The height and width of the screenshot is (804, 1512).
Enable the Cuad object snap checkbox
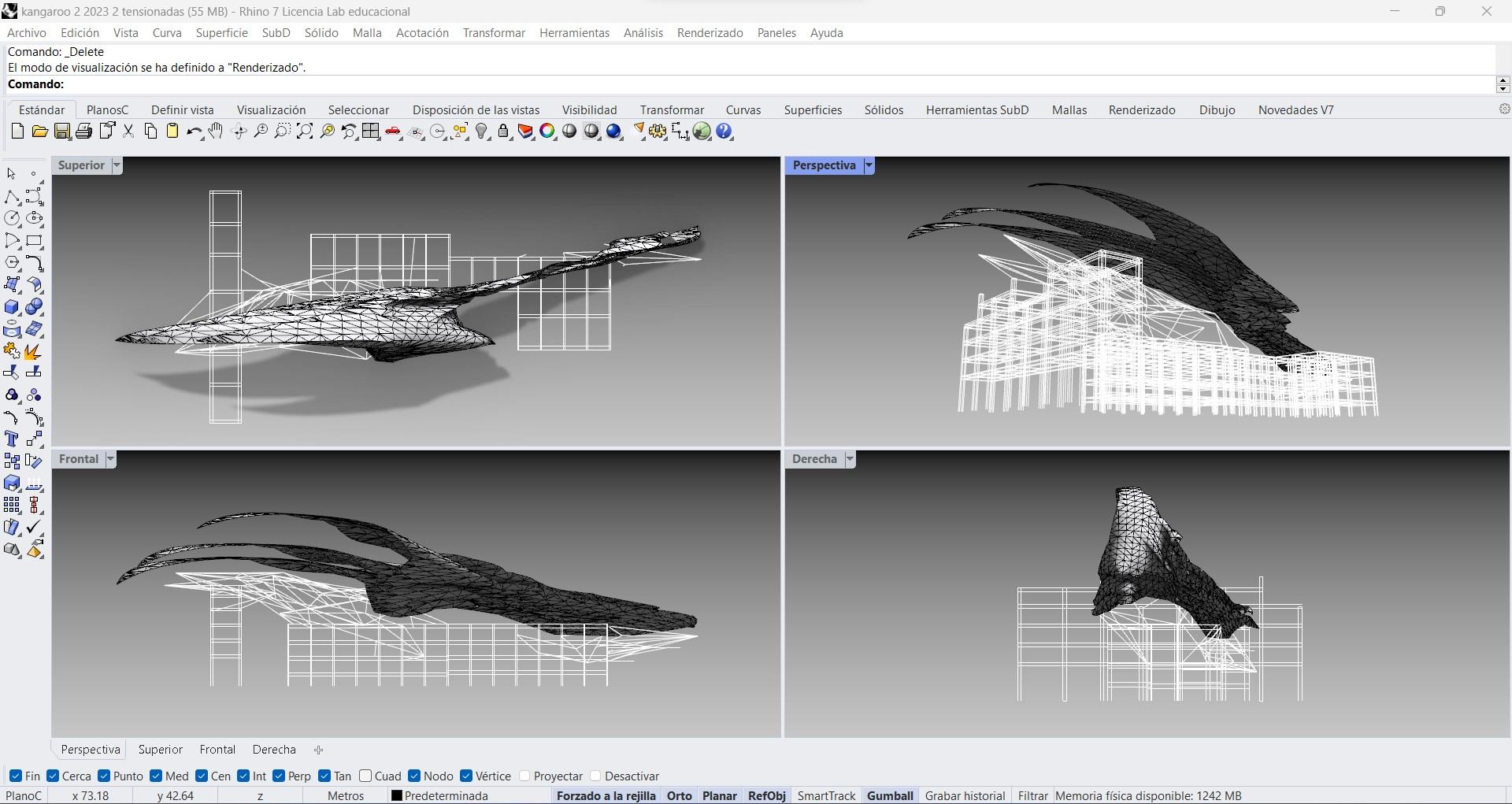(365, 776)
